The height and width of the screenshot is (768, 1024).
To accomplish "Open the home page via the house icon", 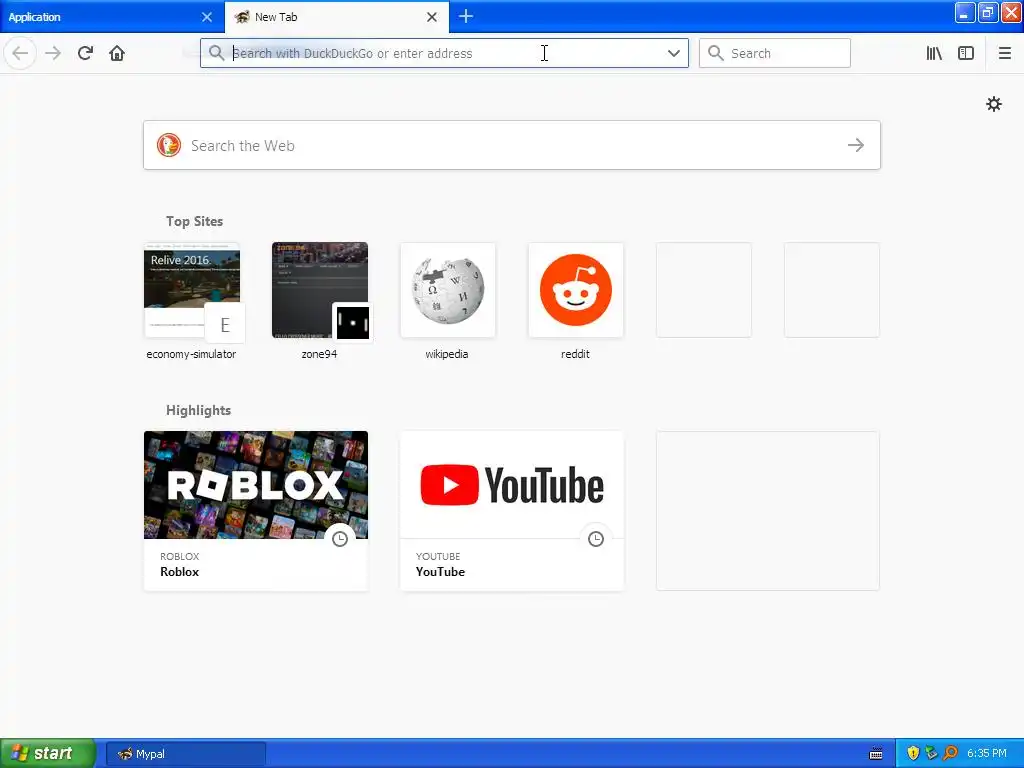I will (x=117, y=53).
